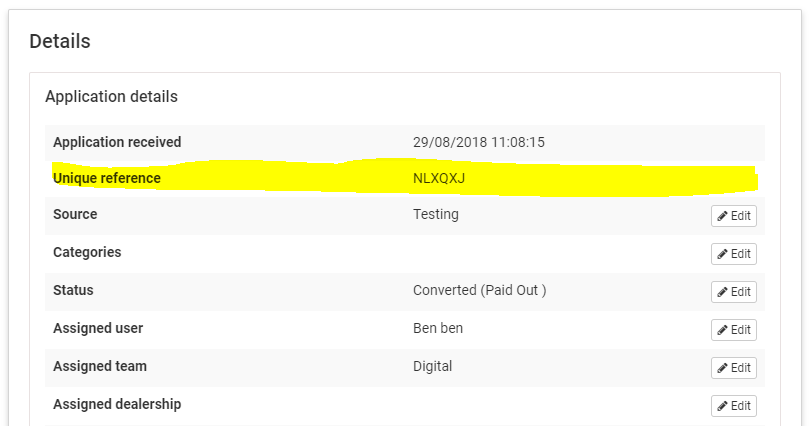Edit the Assigned team value

coord(733,368)
